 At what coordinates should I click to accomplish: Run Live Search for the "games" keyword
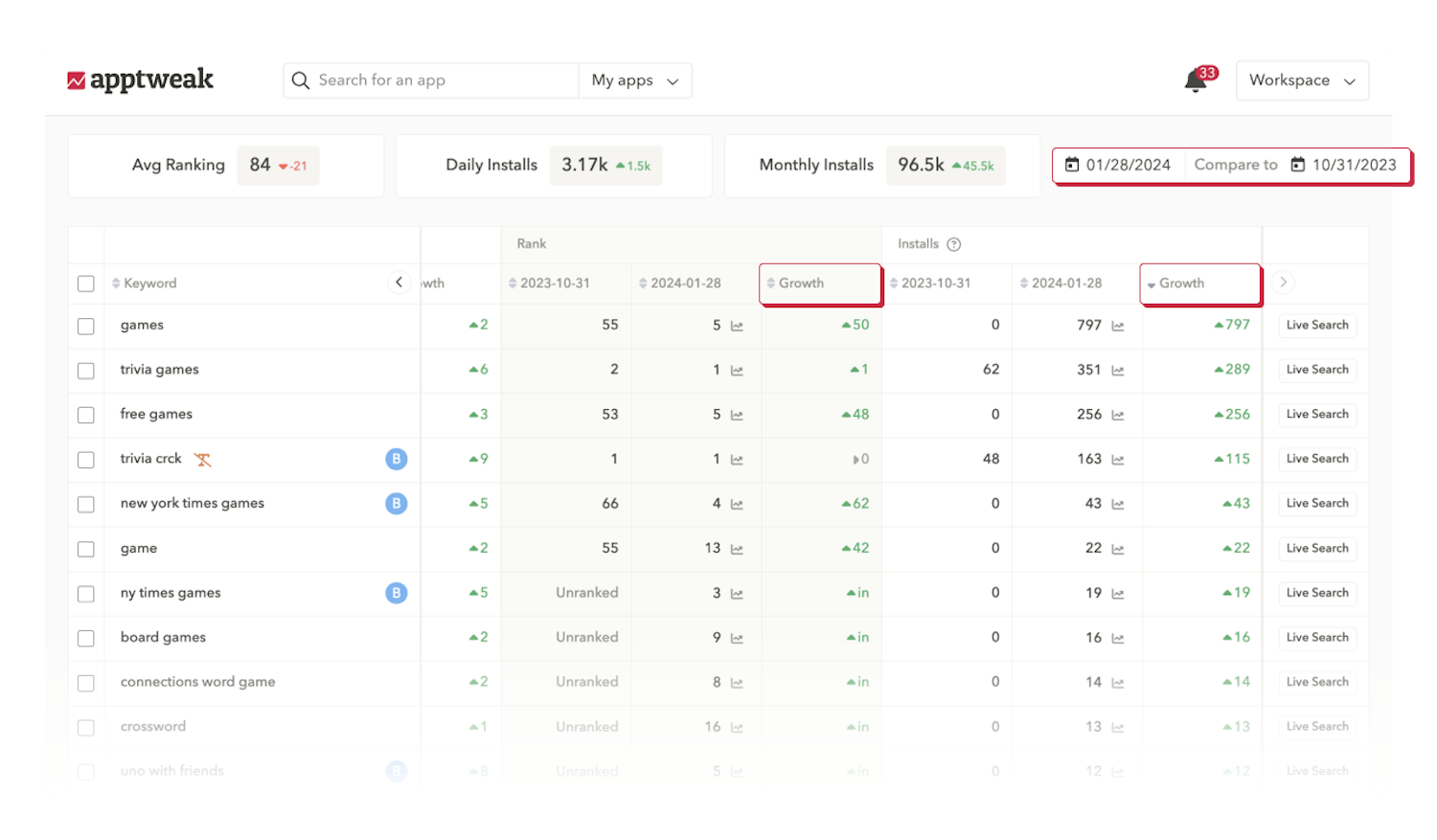1316,326
